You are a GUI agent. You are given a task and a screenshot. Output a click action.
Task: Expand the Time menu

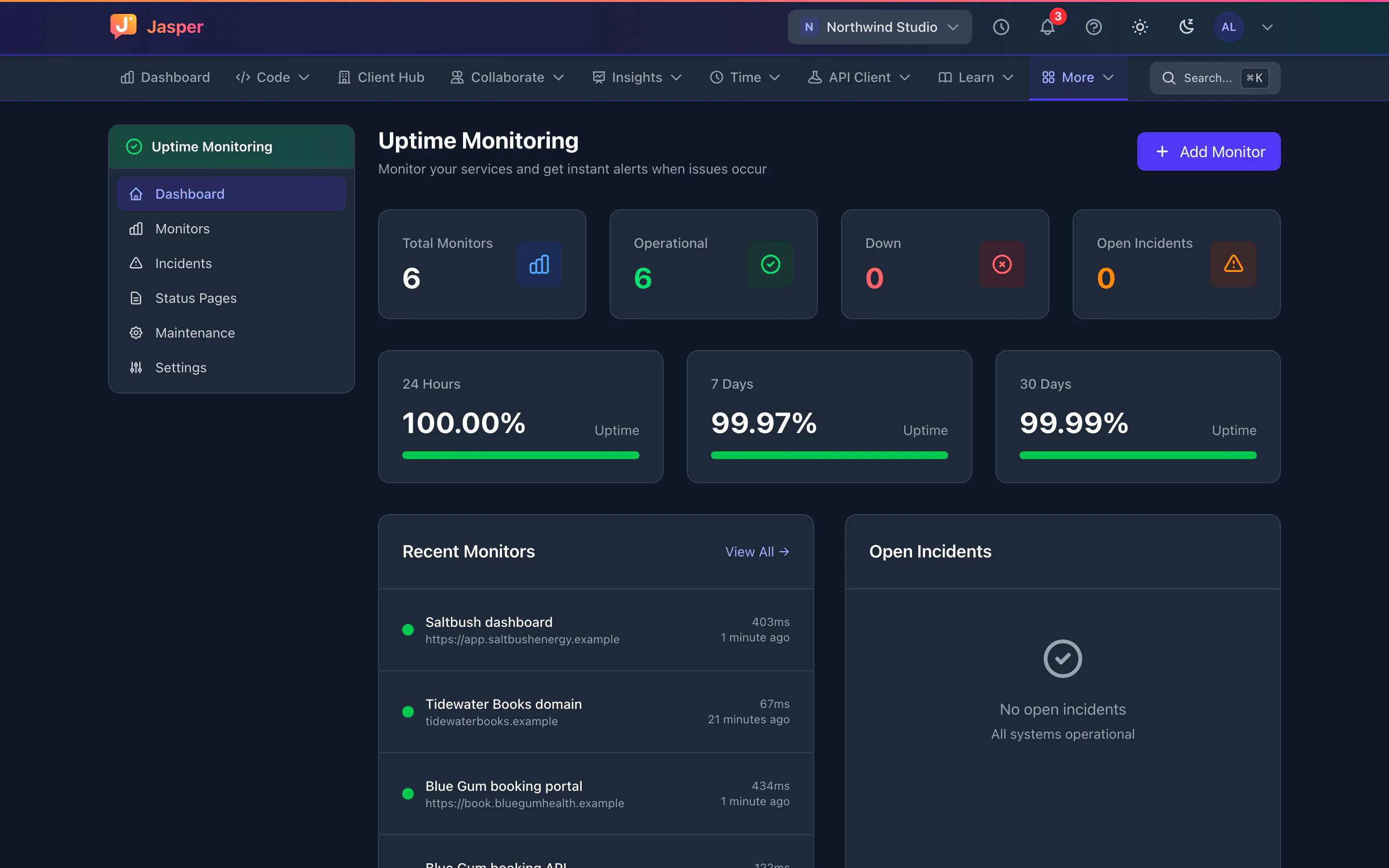point(745,78)
